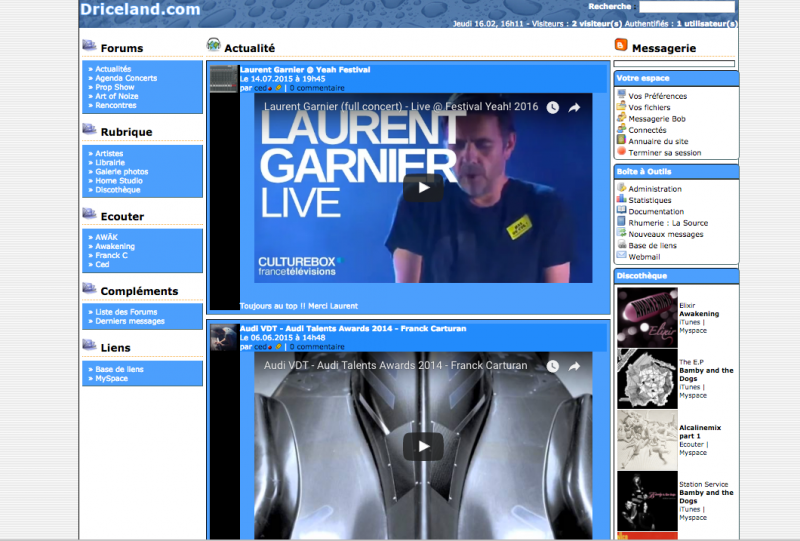Click the Ecouter section header icon
This screenshot has height=541, width=800.
(89, 213)
